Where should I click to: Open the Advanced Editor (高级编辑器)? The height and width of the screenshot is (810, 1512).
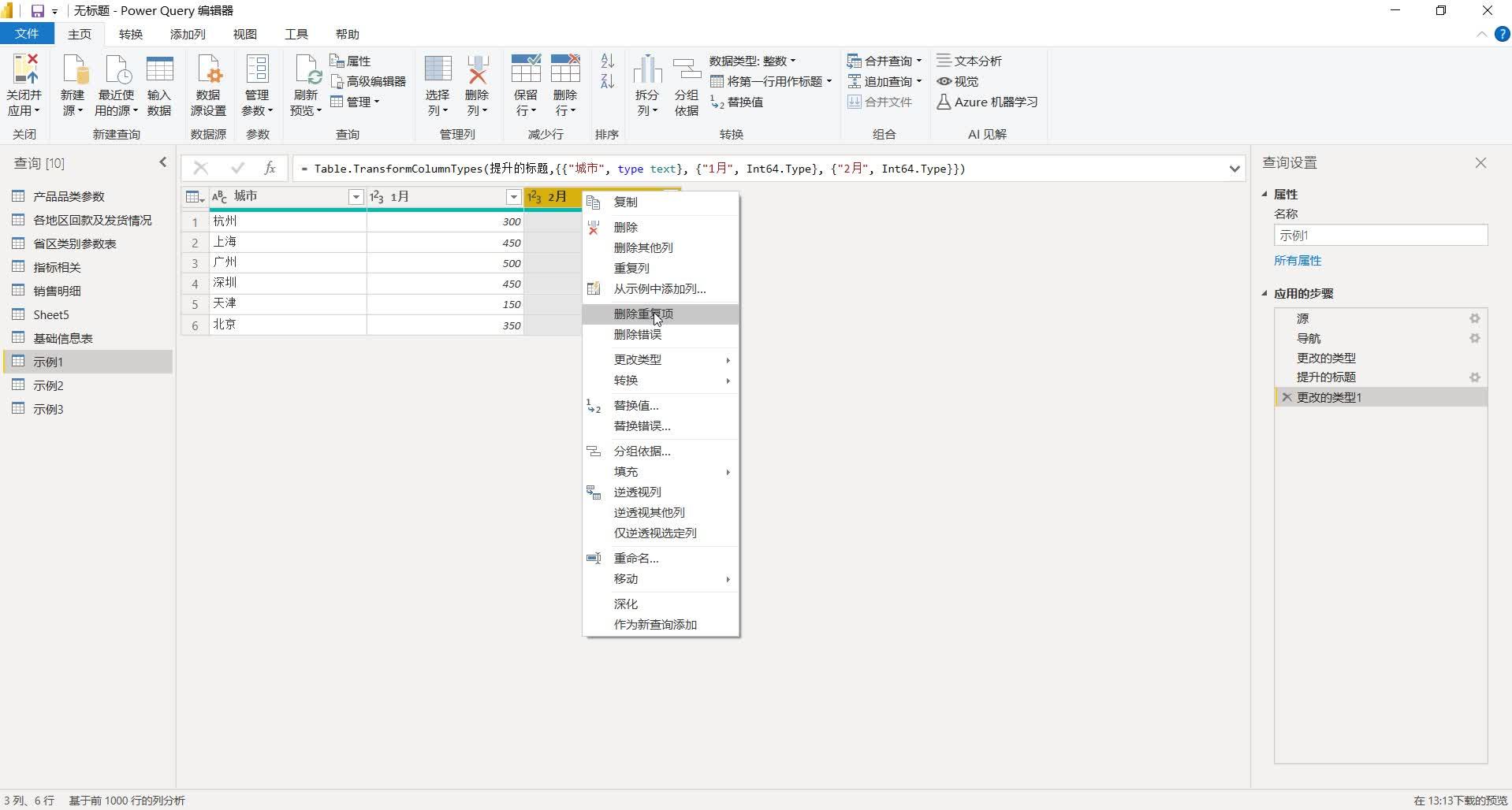368,81
